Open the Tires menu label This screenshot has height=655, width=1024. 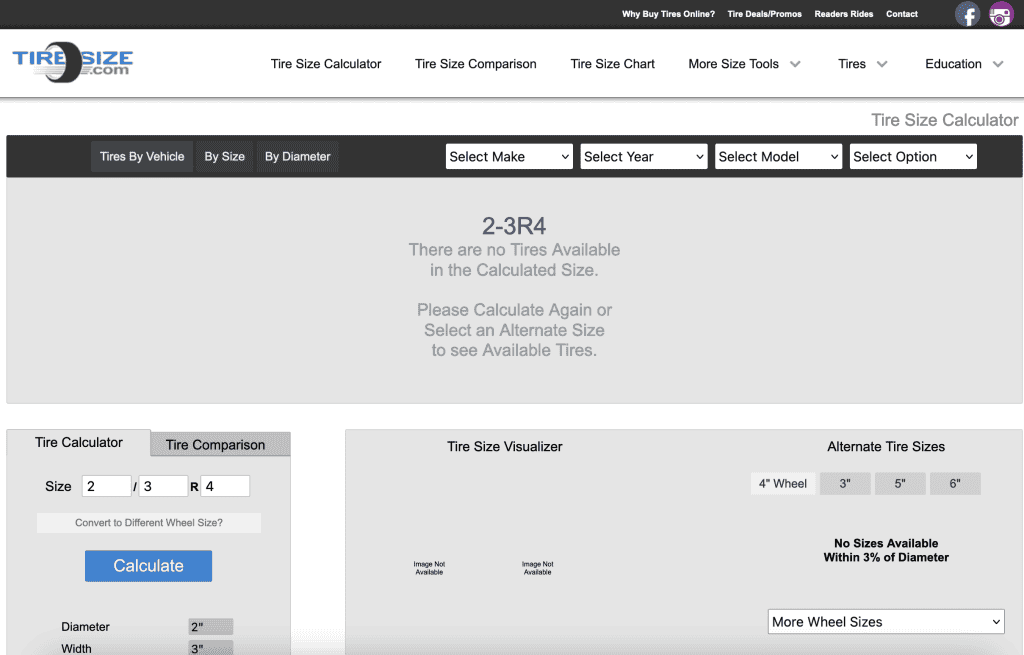point(852,64)
